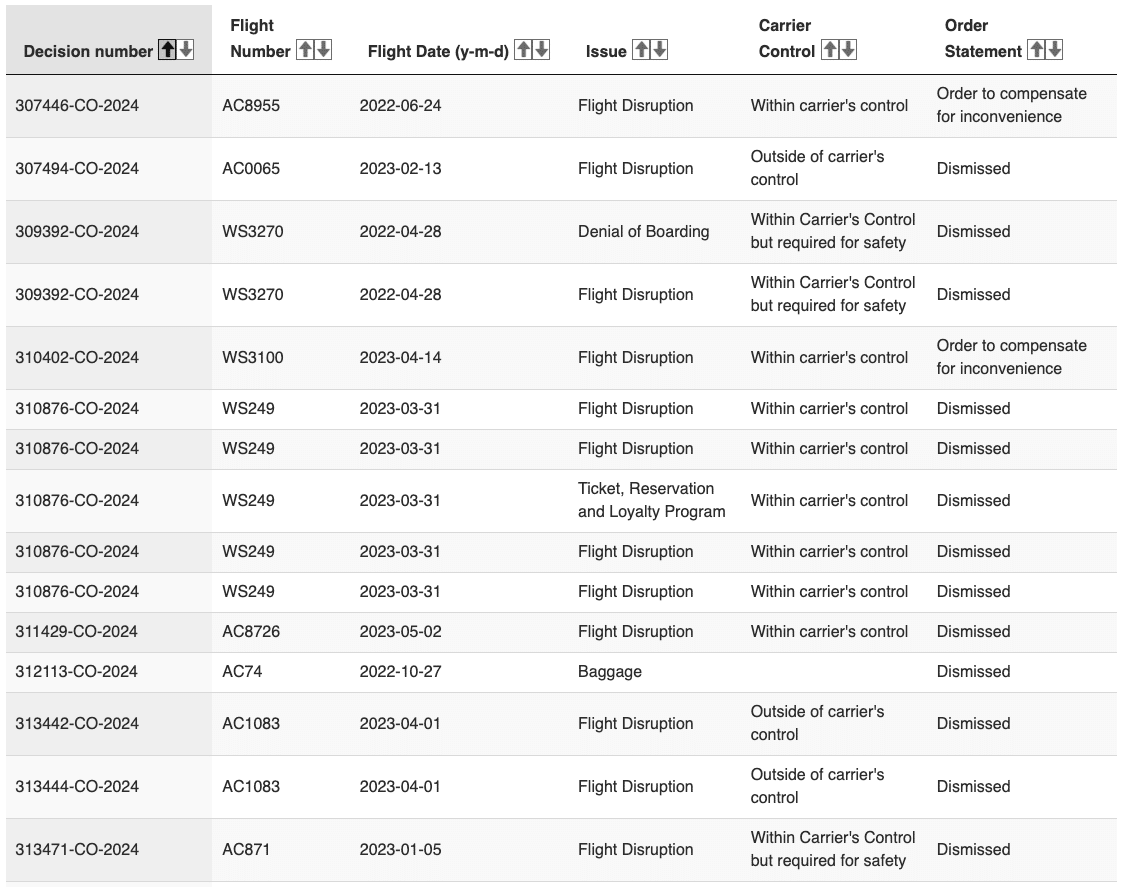
Task: Select the Baggage issue cell
Action: pos(610,672)
